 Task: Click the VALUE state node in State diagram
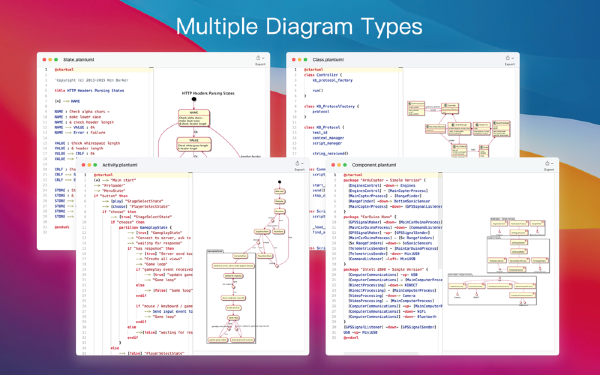(x=194, y=144)
